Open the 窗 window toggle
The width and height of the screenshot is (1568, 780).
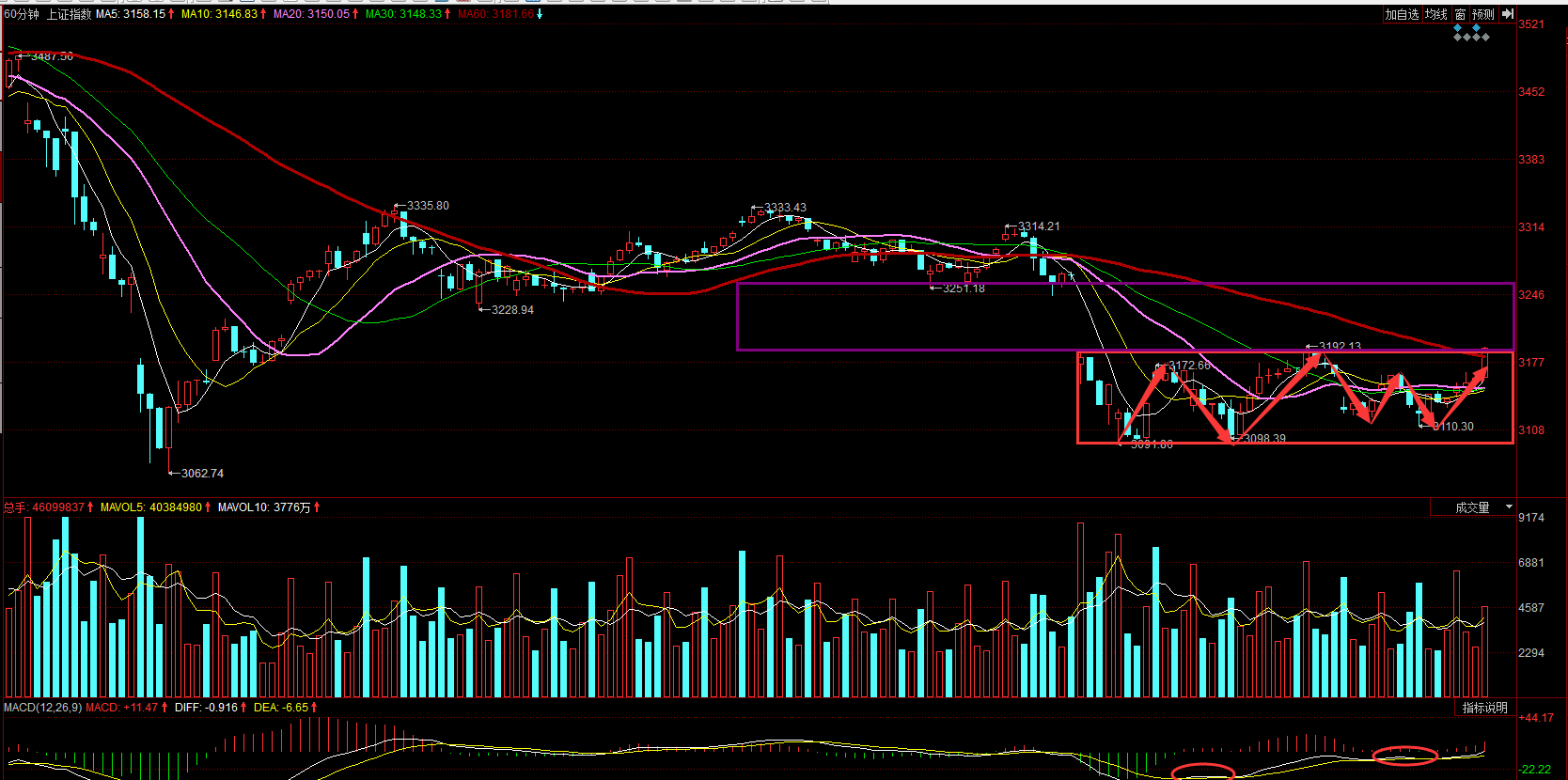1460,14
